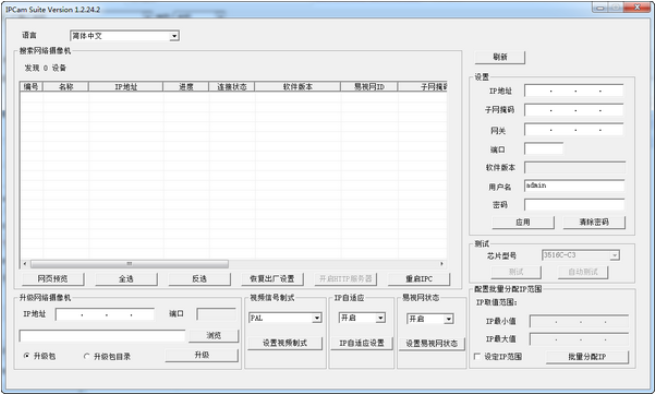
Task: Click the upgrade section IP地址 field
Action: 105,315
